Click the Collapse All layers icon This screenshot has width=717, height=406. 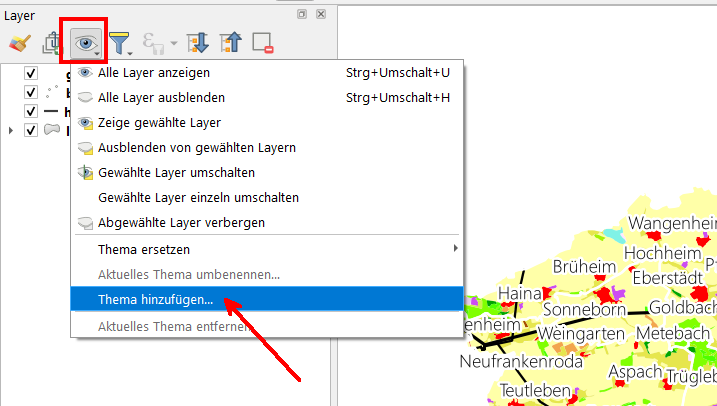point(231,43)
